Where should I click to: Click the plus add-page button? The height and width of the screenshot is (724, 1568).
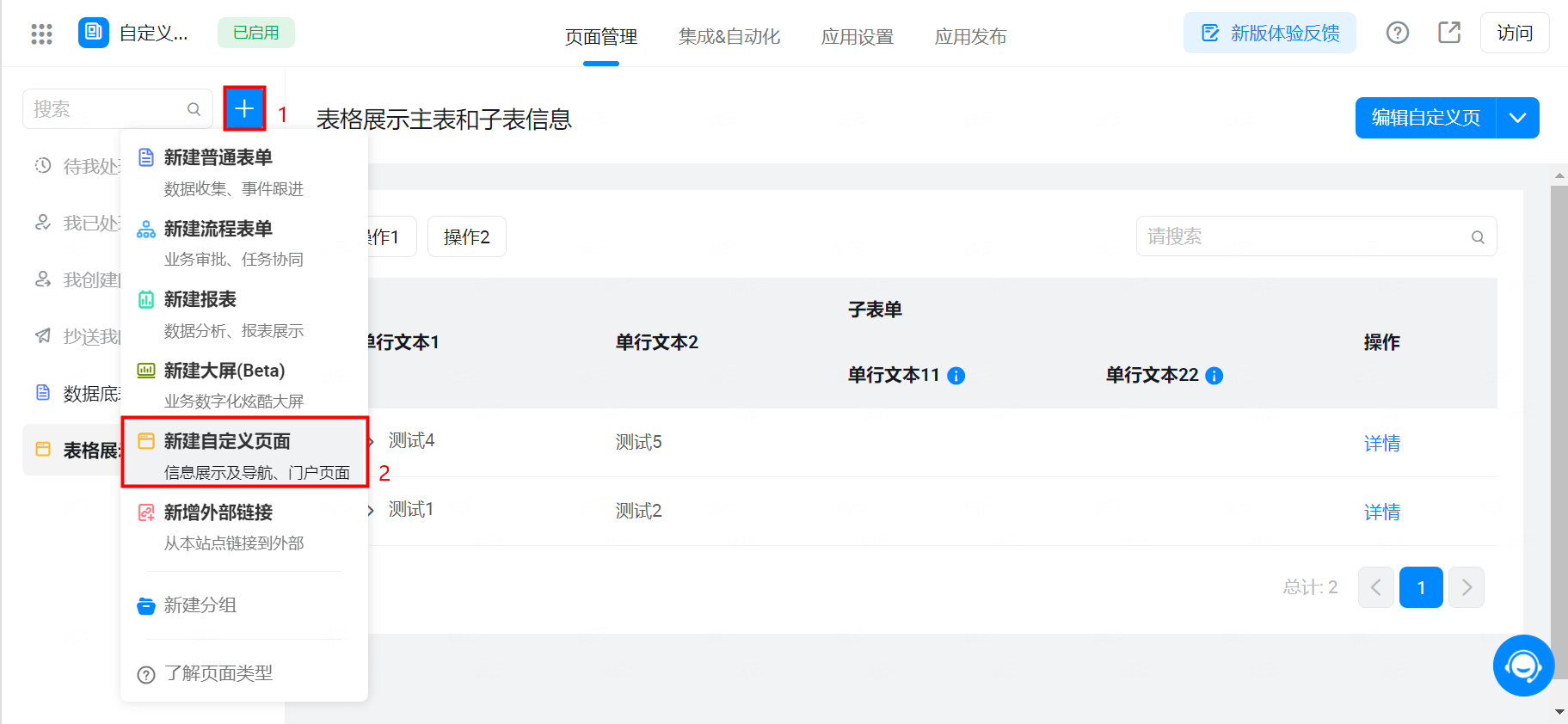coord(244,108)
